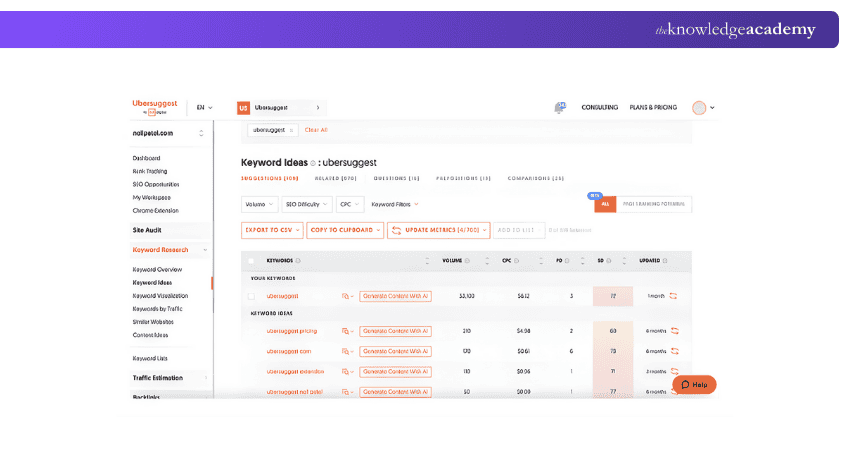The height and width of the screenshot is (450, 850).
Task: Switch to the PREPOSITIONS tab
Action: click(x=463, y=178)
